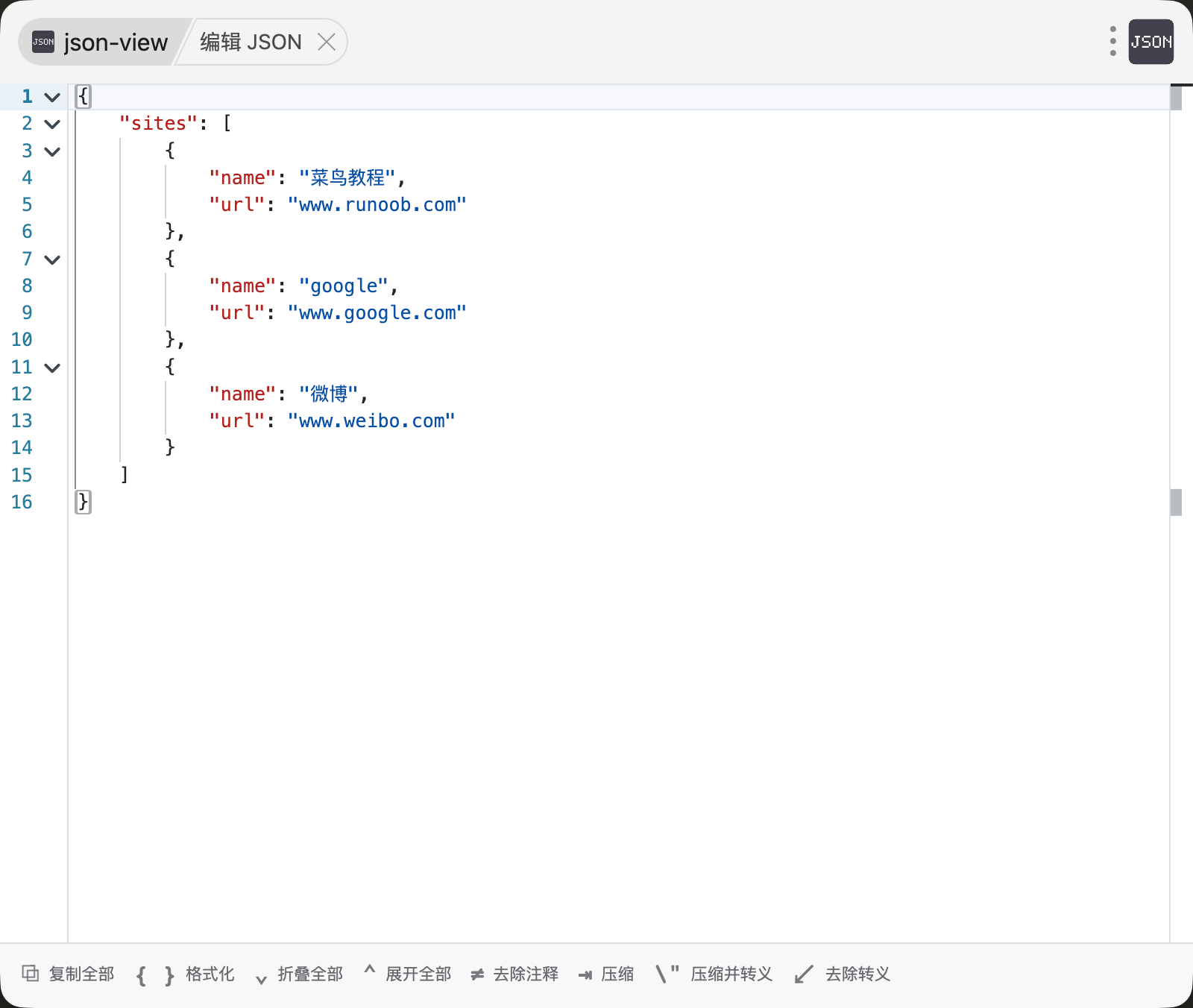
Task: Click the curly braces format icon
Action: (x=155, y=974)
